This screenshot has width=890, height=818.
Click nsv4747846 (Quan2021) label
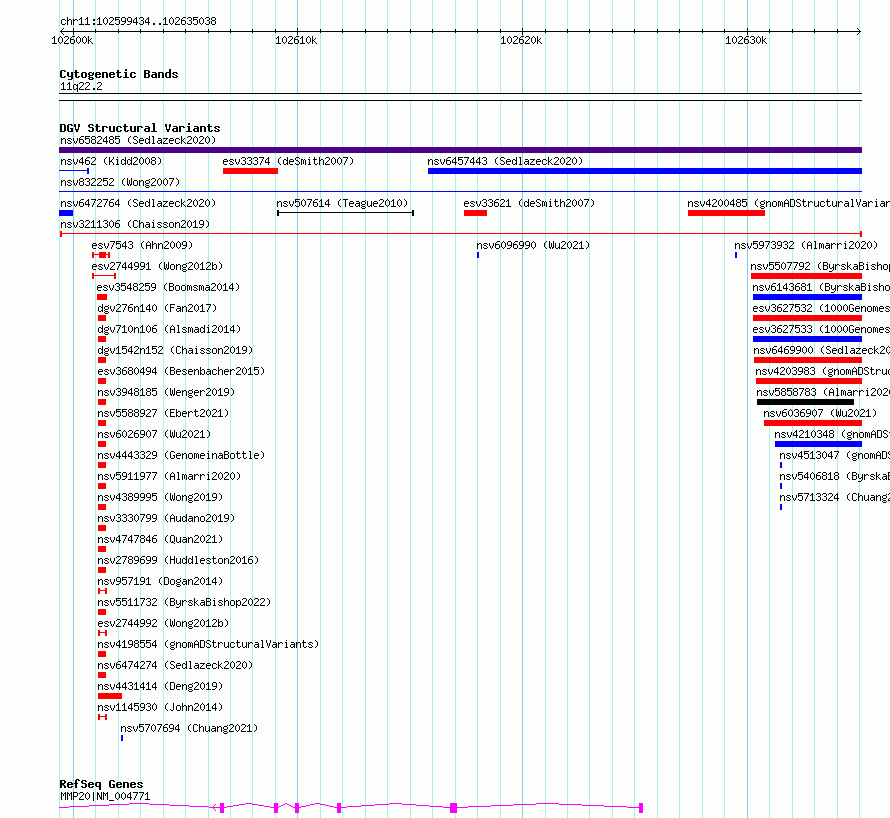tap(160, 539)
